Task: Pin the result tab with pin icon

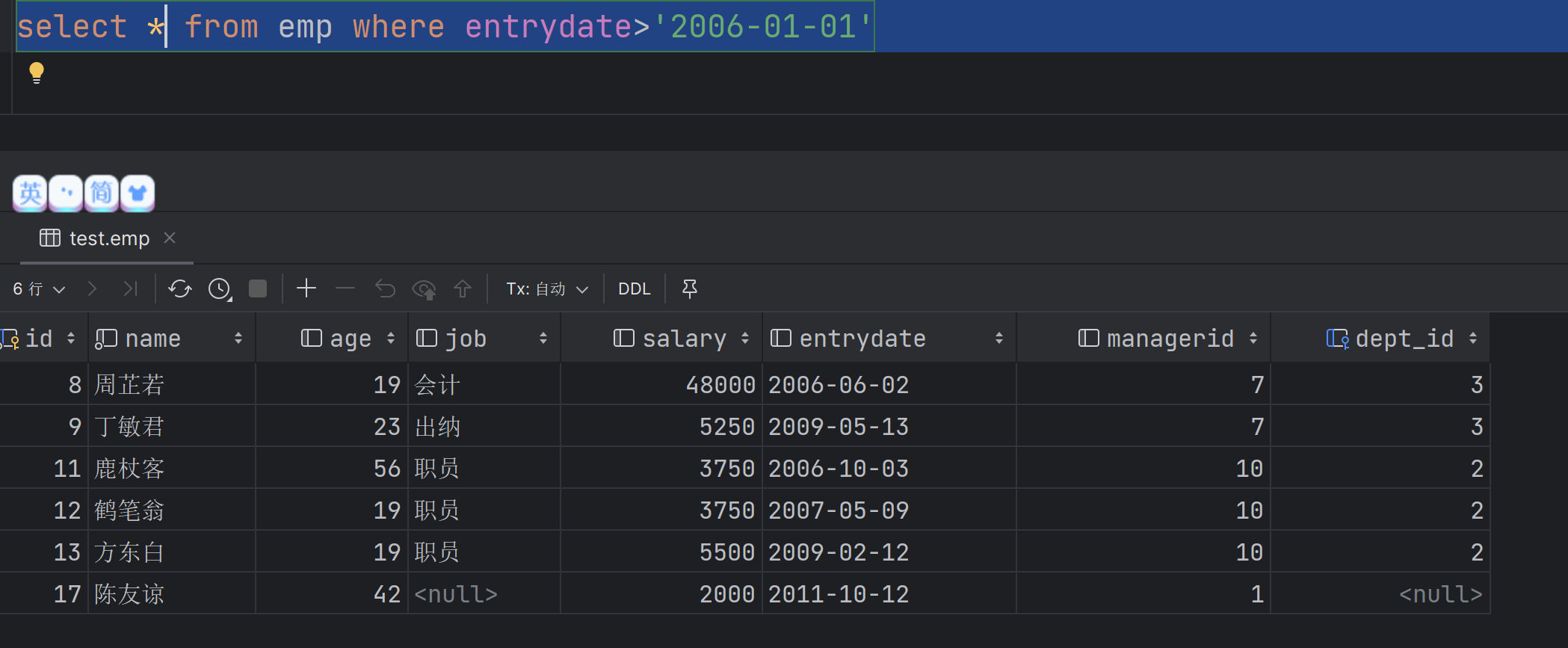Action: tap(690, 288)
